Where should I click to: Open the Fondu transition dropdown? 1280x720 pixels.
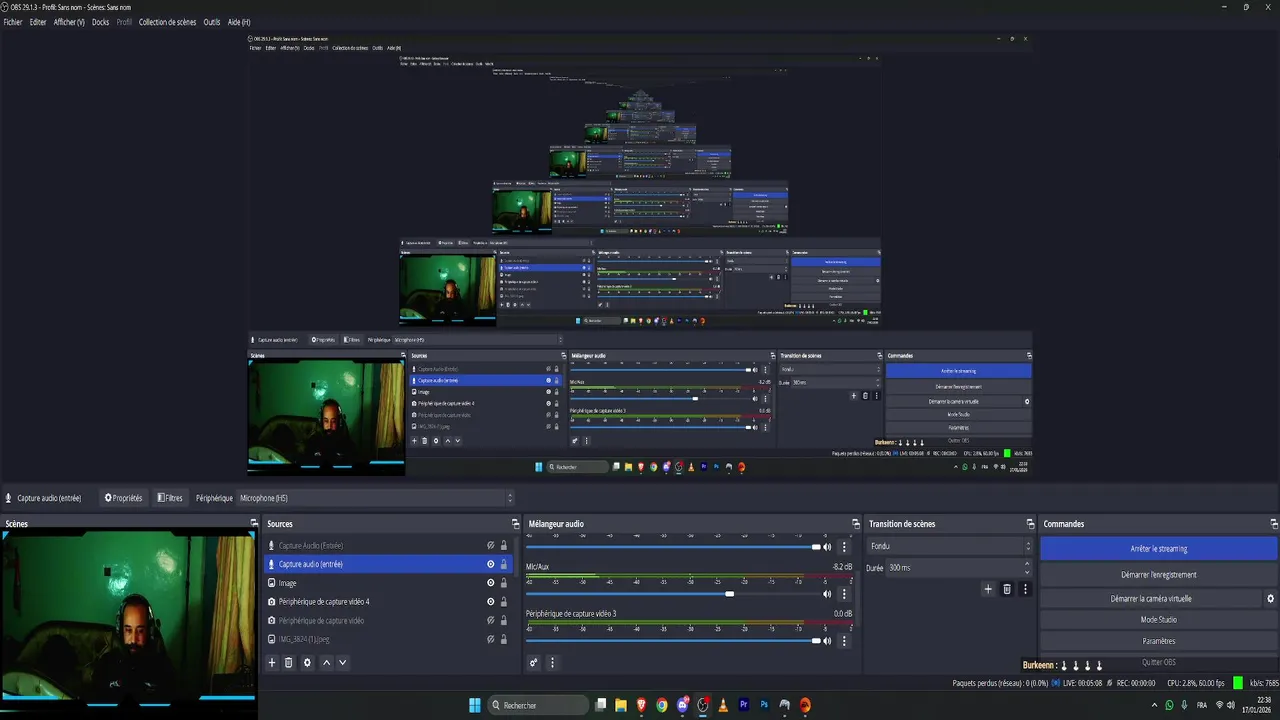[949, 546]
